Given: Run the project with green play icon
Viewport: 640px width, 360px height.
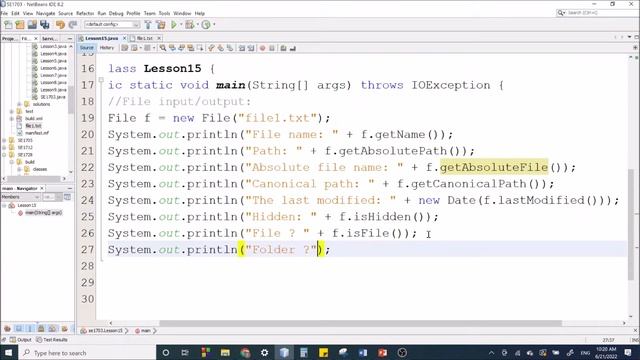Looking at the screenshot, I should coord(174,24).
